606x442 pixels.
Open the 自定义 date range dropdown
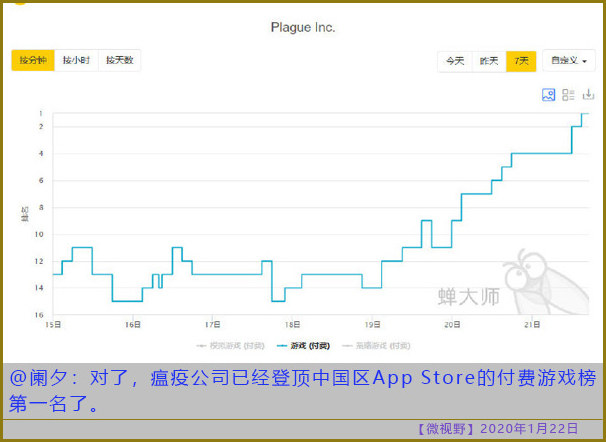click(569, 61)
